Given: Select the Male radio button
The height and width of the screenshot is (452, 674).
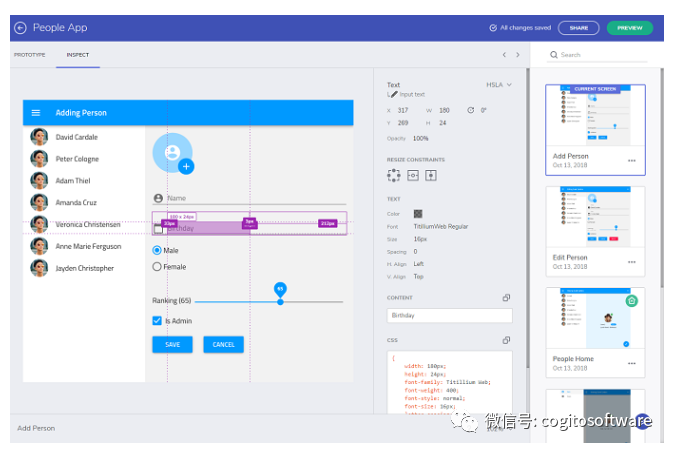Looking at the screenshot, I should [x=157, y=250].
